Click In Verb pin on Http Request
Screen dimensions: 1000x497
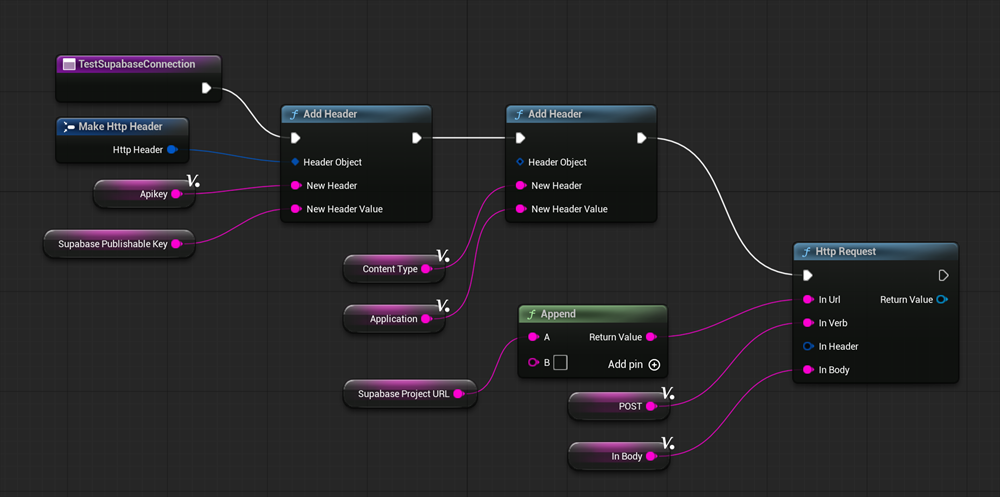click(x=809, y=323)
